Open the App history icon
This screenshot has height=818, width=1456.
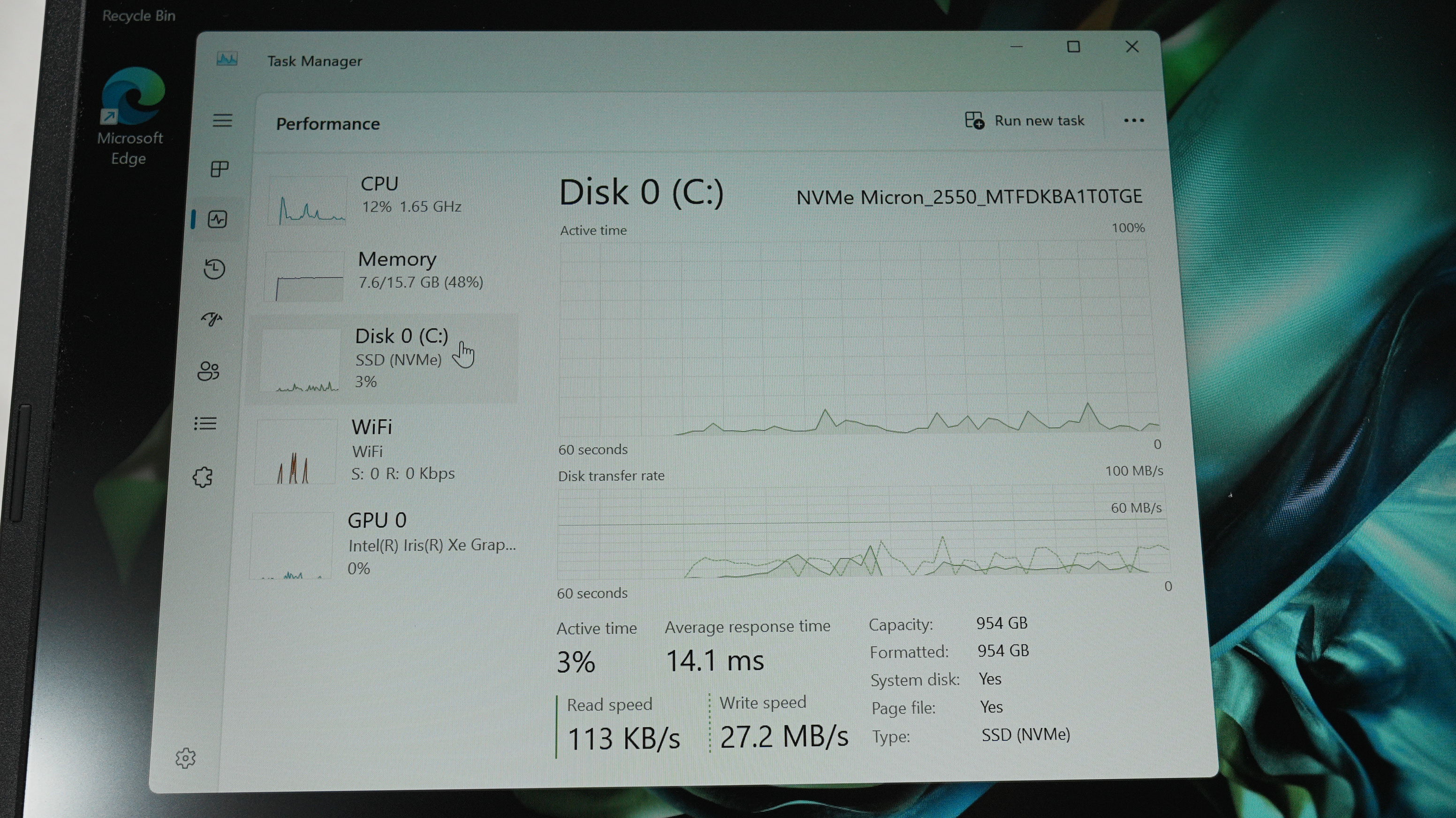click(214, 269)
